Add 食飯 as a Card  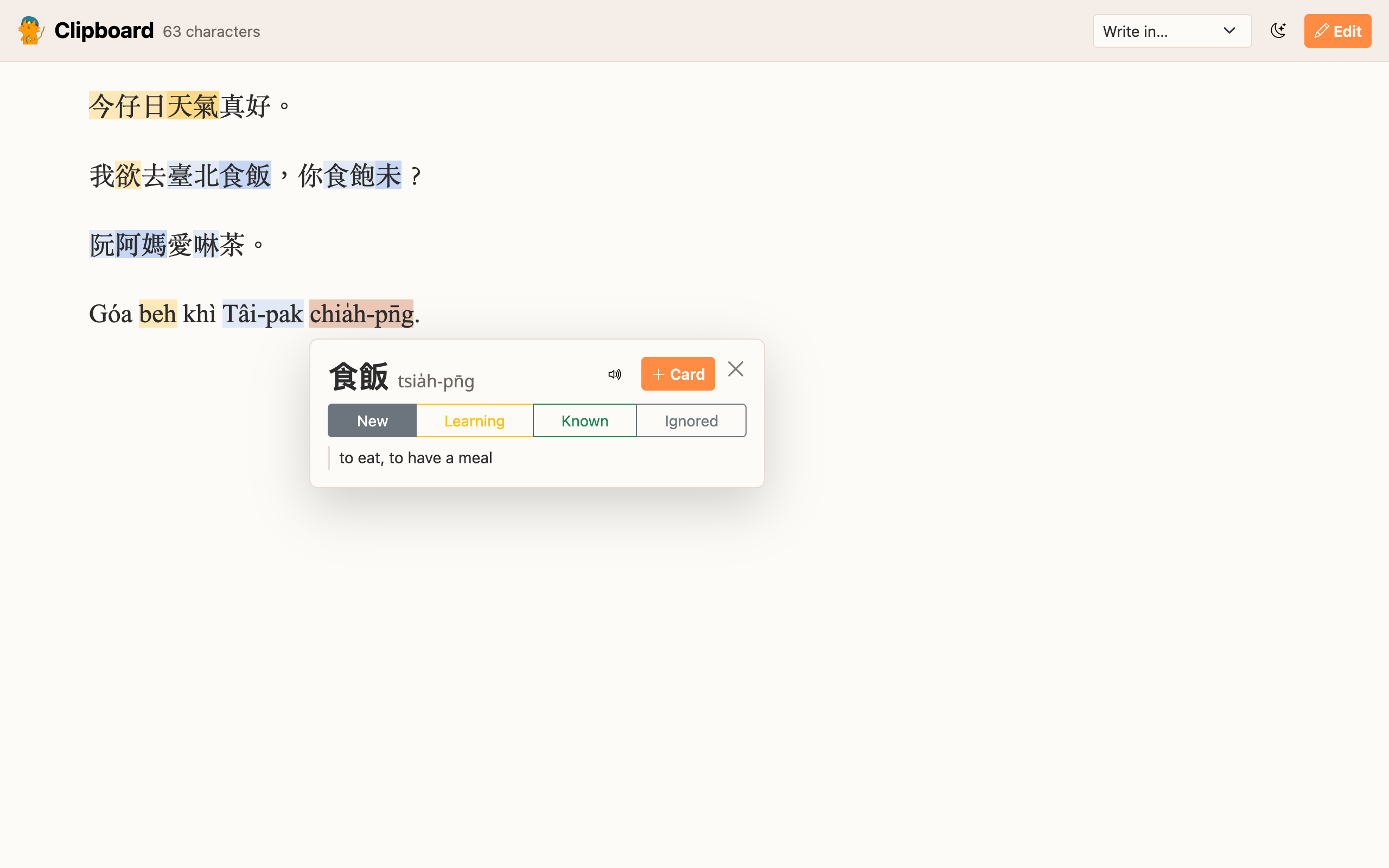(678, 374)
